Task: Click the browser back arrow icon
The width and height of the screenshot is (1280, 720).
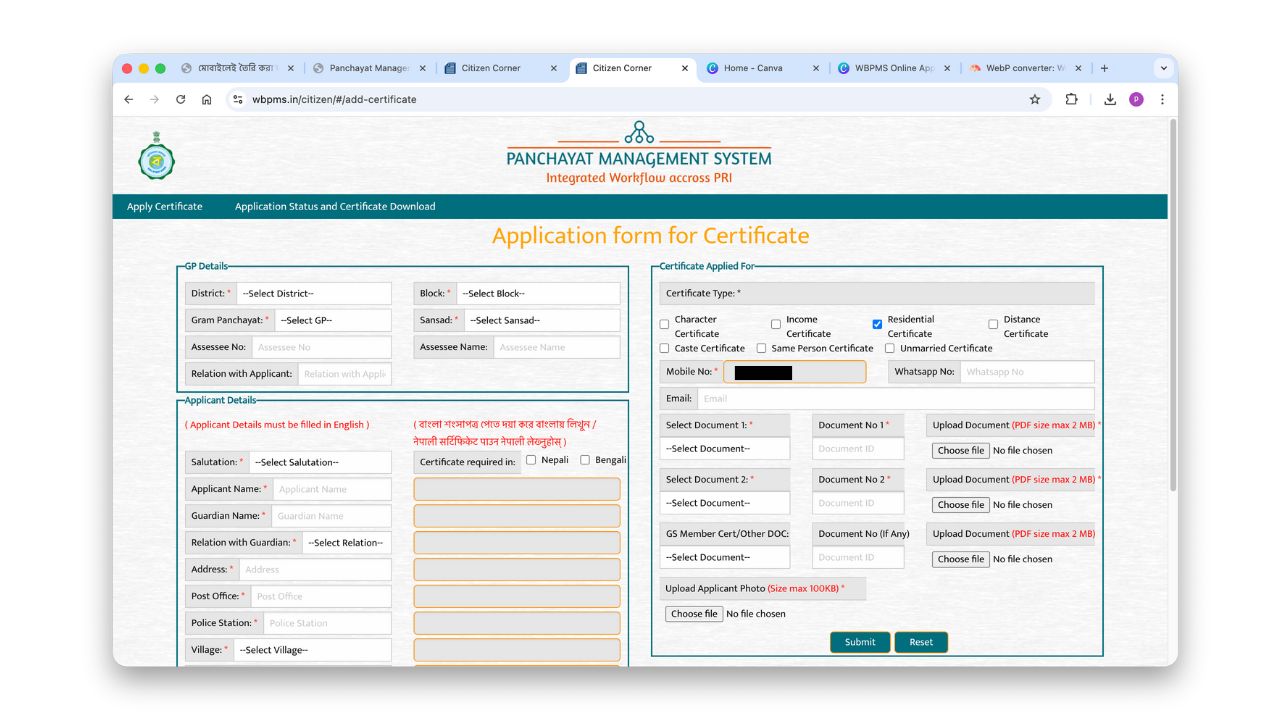Action: point(128,99)
